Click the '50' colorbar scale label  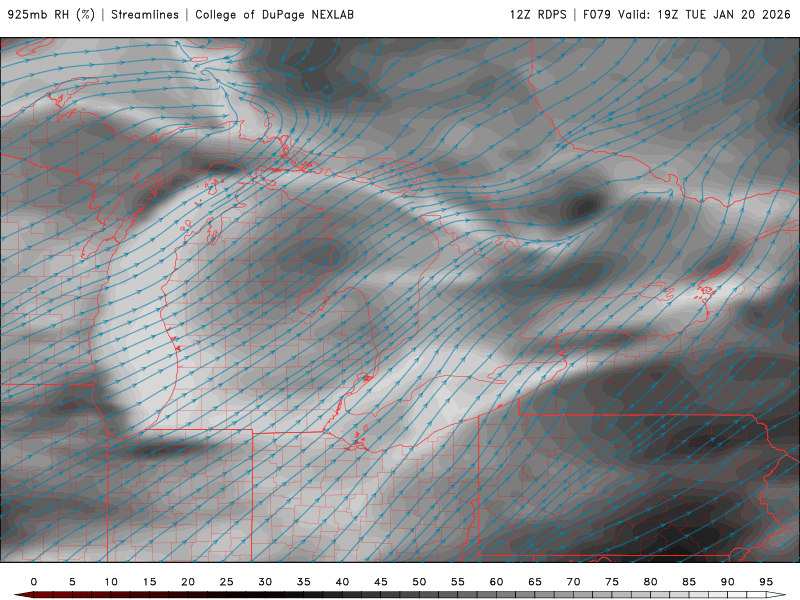coord(419,582)
